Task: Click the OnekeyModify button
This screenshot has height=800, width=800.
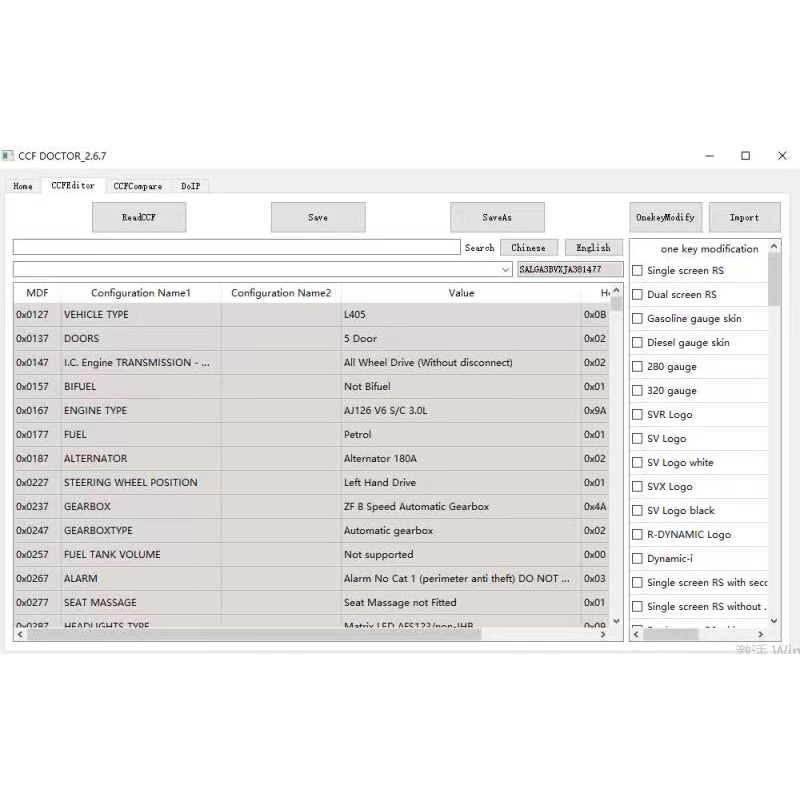Action: click(665, 217)
